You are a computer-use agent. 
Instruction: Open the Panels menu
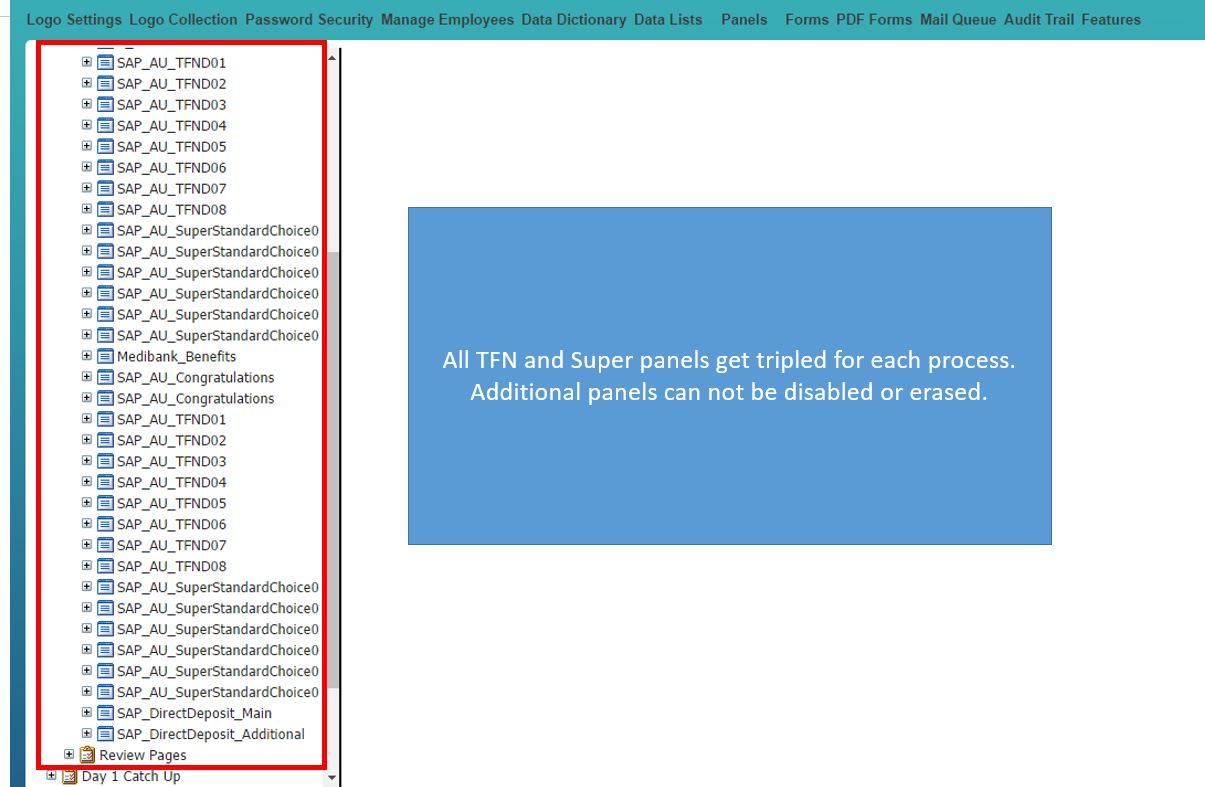click(744, 19)
